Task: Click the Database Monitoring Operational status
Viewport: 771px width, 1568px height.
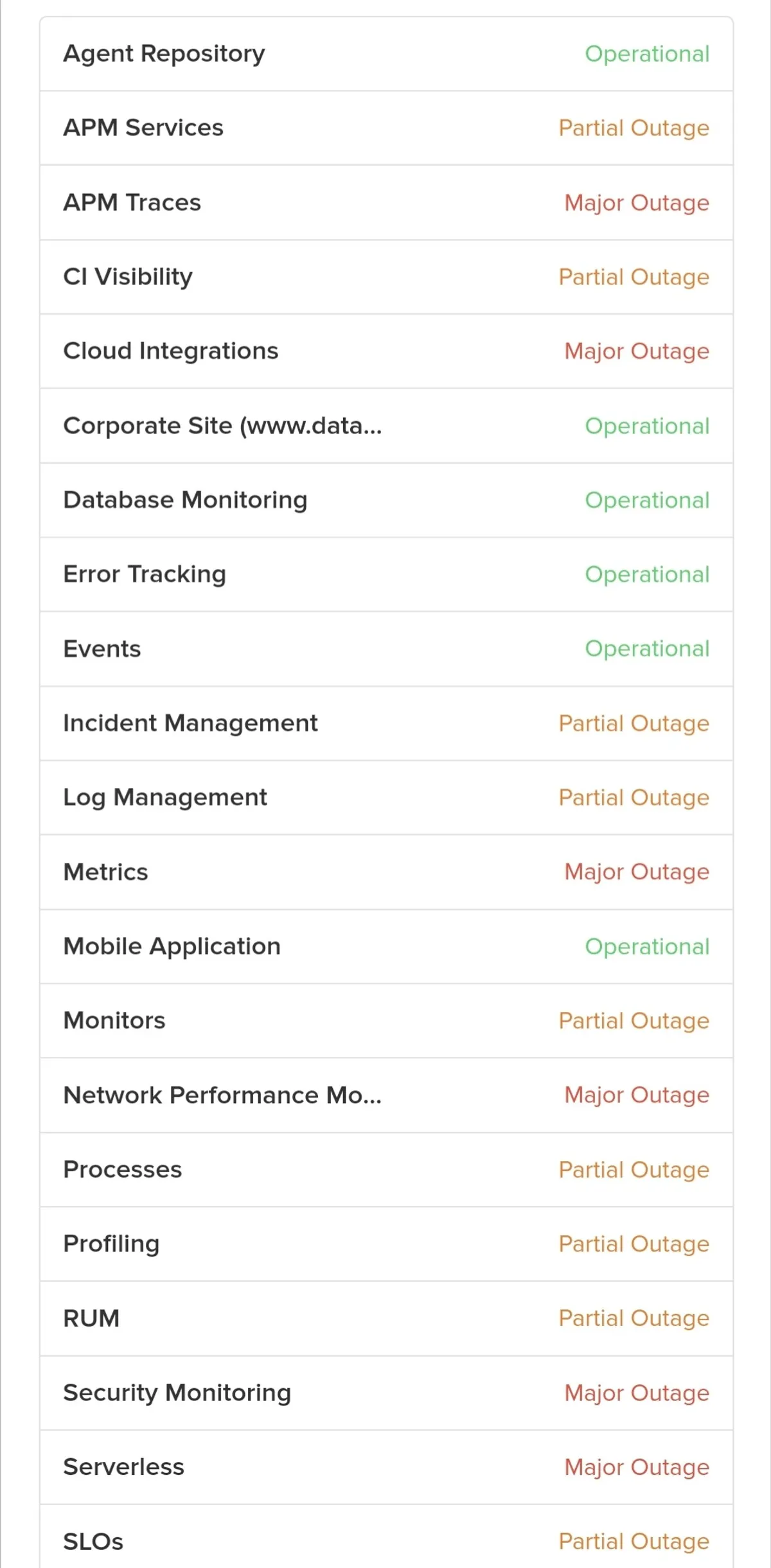Action: [x=646, y=500]
